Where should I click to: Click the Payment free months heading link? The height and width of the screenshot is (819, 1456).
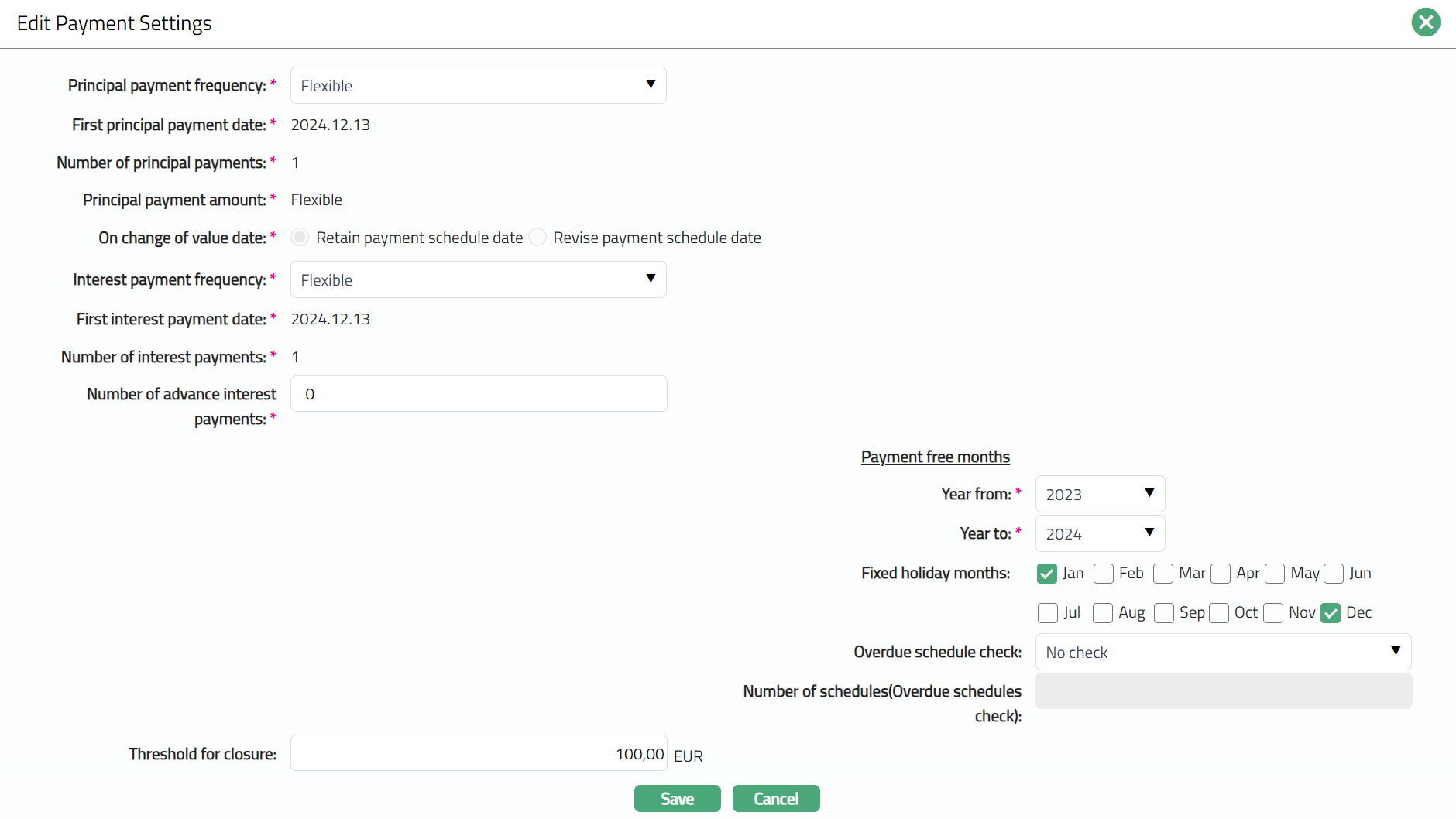coord(935,457)
